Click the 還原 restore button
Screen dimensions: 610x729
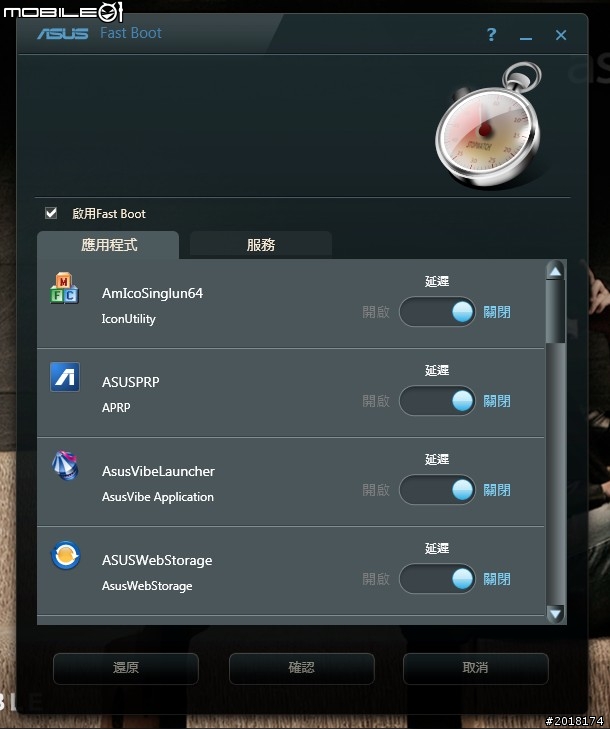[x=126, y=668]
